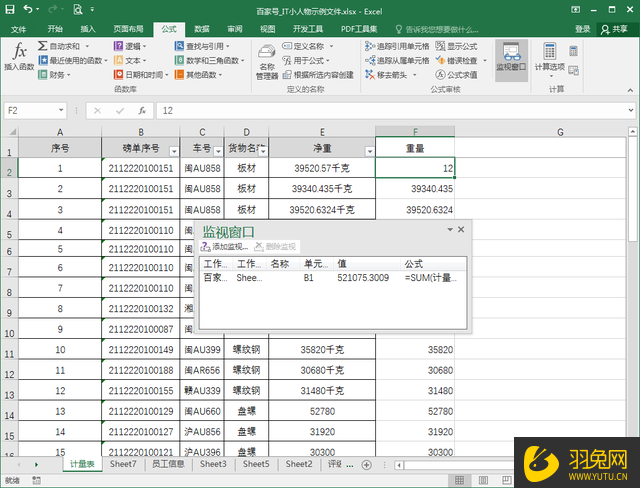This screenshot has height=488, width=640.
Task: Click Calculate Sheet icon
Action: pos(573,71)
